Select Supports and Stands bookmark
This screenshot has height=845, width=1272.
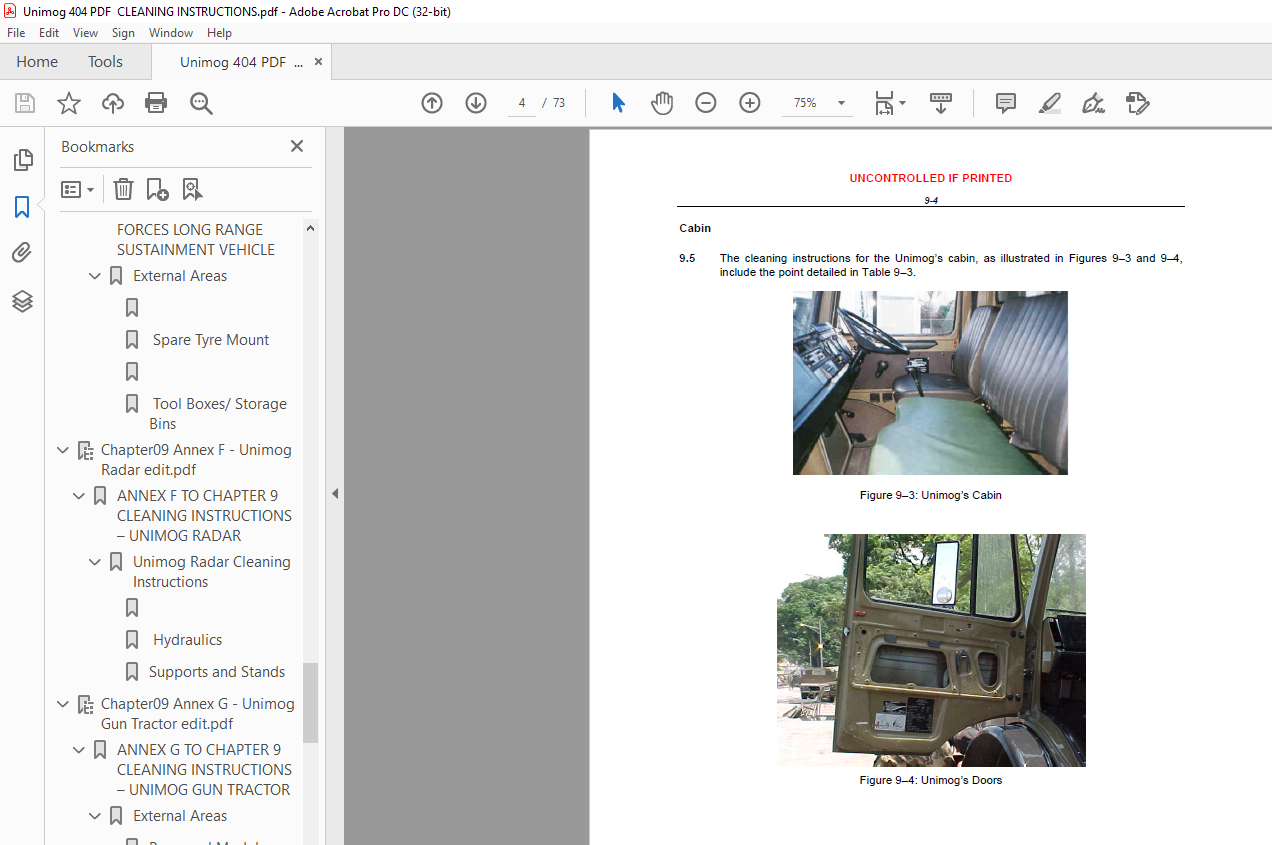(217, 672)
